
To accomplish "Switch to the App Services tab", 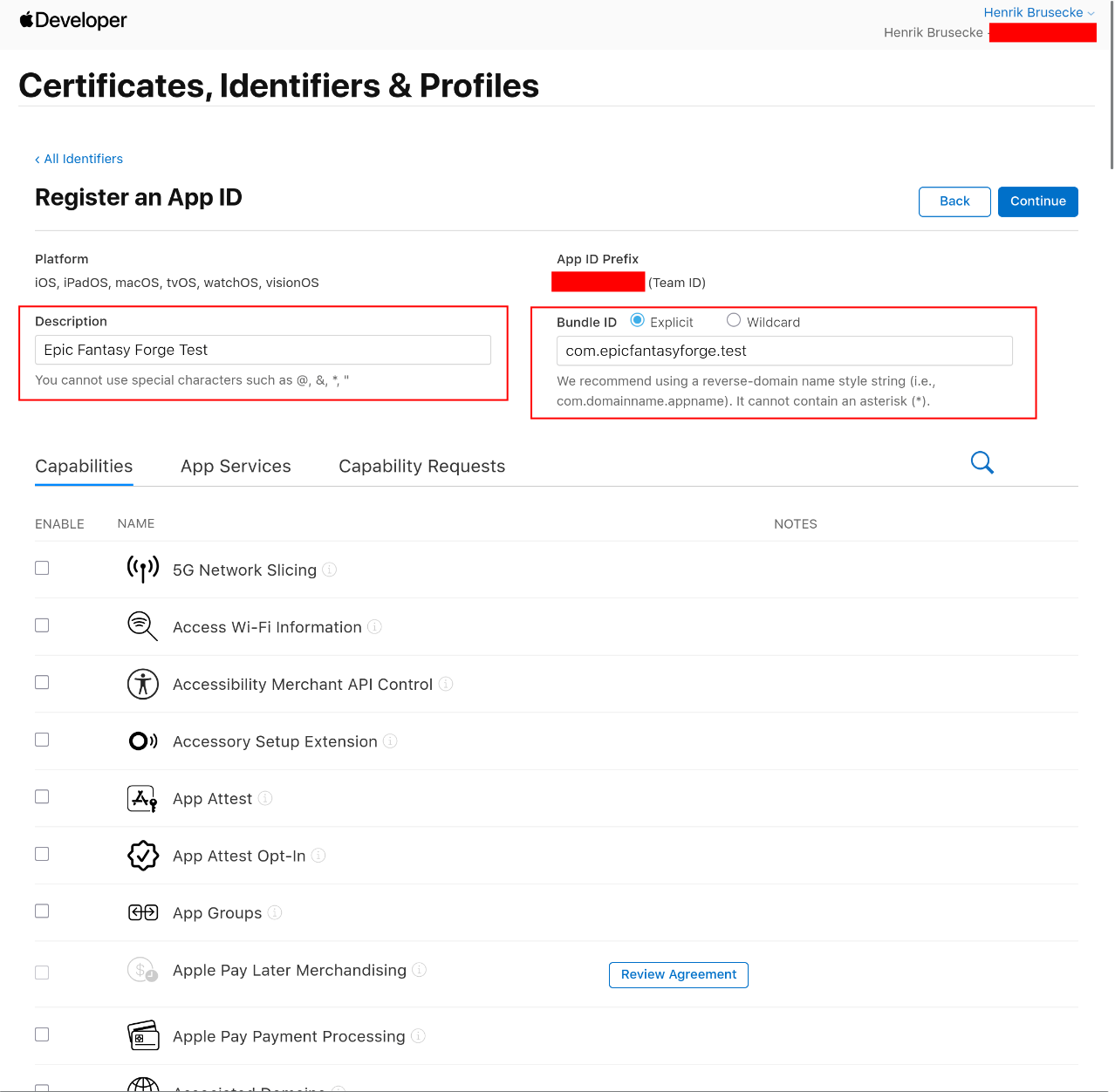I will (x=236, y=467).
